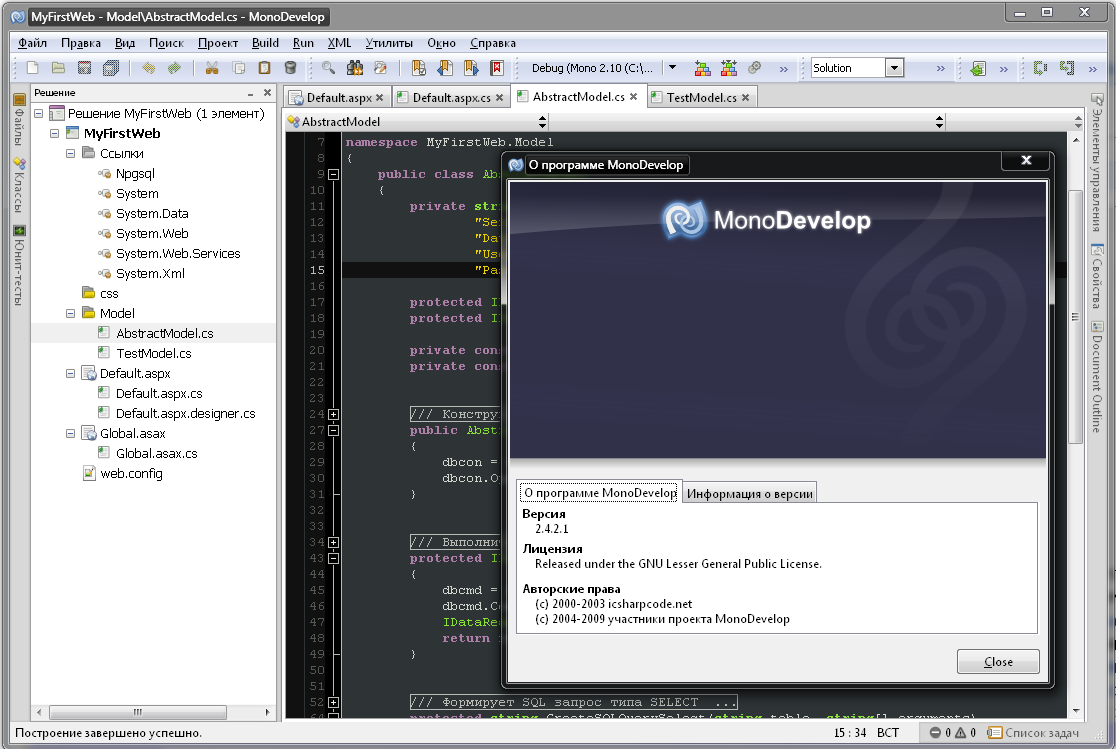Click the New File toolbar icon
Screen dimensions: 1116x749
click(x=33, y=68)
